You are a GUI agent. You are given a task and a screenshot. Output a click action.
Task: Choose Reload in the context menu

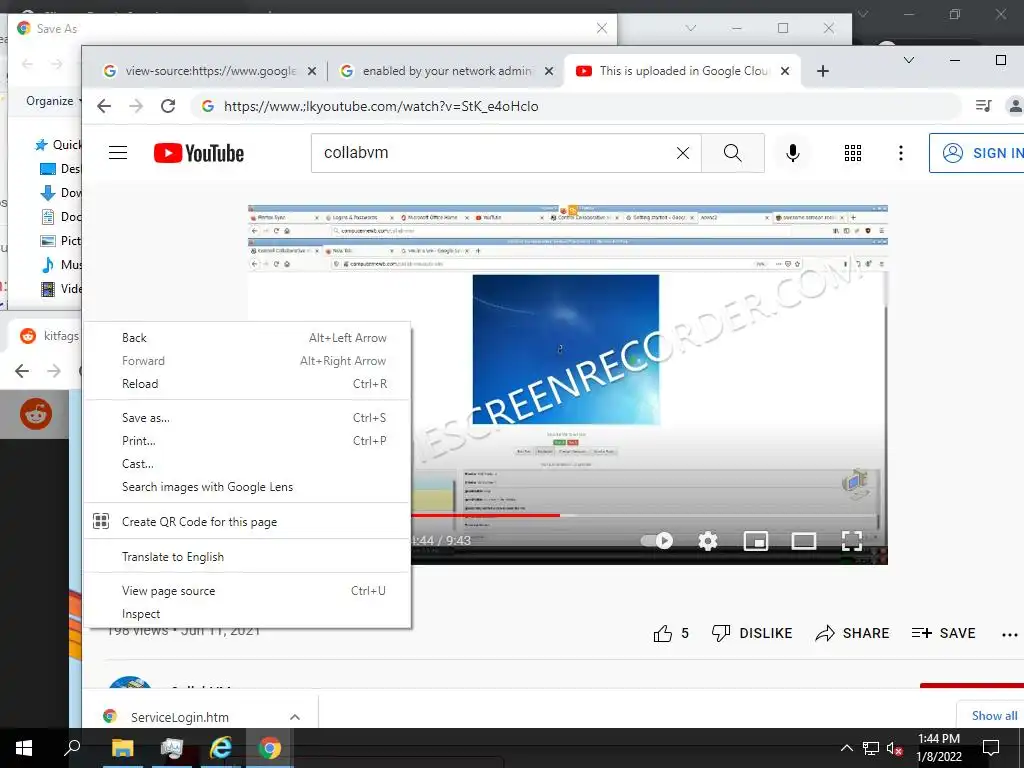(x=248, y=383)
